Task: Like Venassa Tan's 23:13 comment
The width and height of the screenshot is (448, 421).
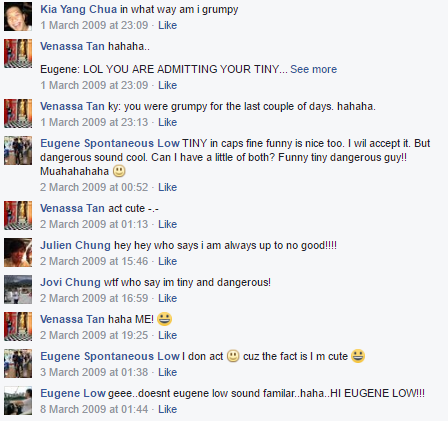Action: coord(167,122)
